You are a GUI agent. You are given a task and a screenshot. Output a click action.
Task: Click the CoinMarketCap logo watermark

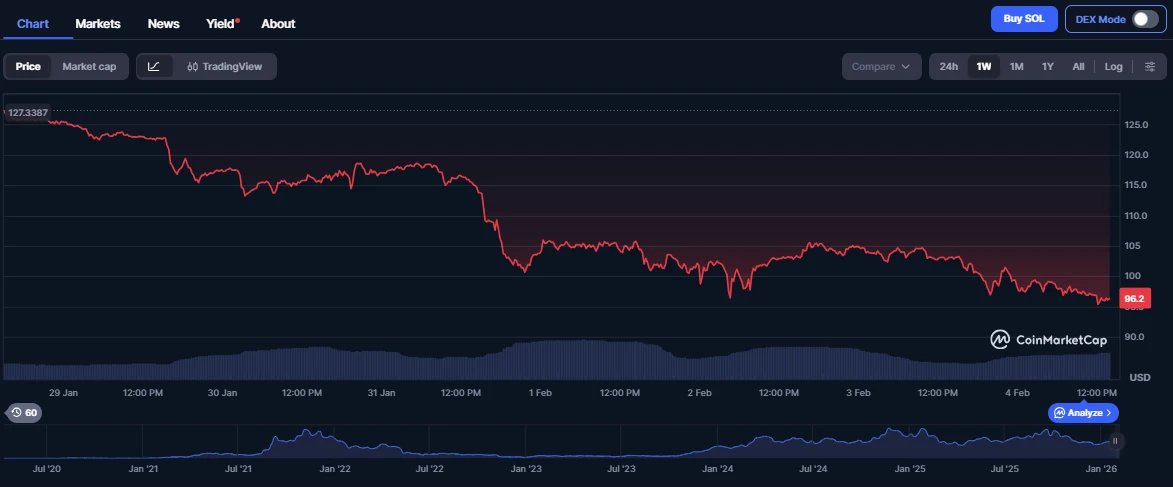[x=1049, y=339]
